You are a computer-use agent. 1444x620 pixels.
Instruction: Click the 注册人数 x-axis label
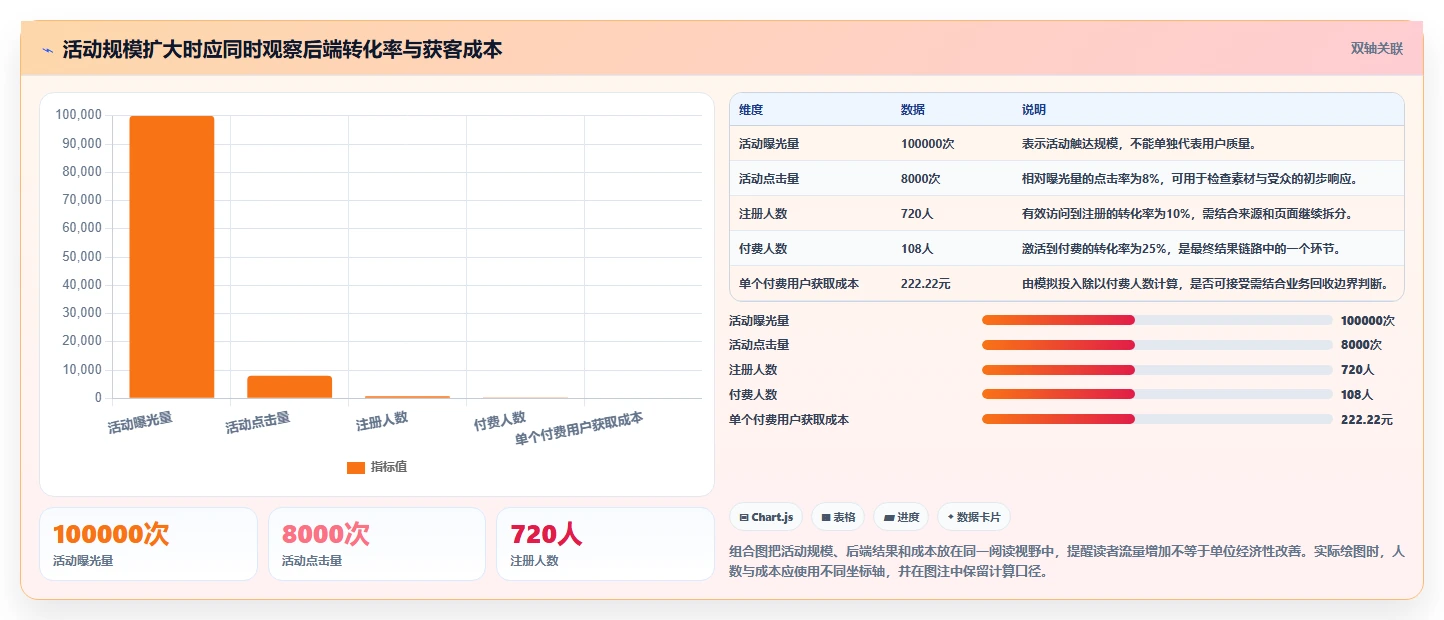382,421
